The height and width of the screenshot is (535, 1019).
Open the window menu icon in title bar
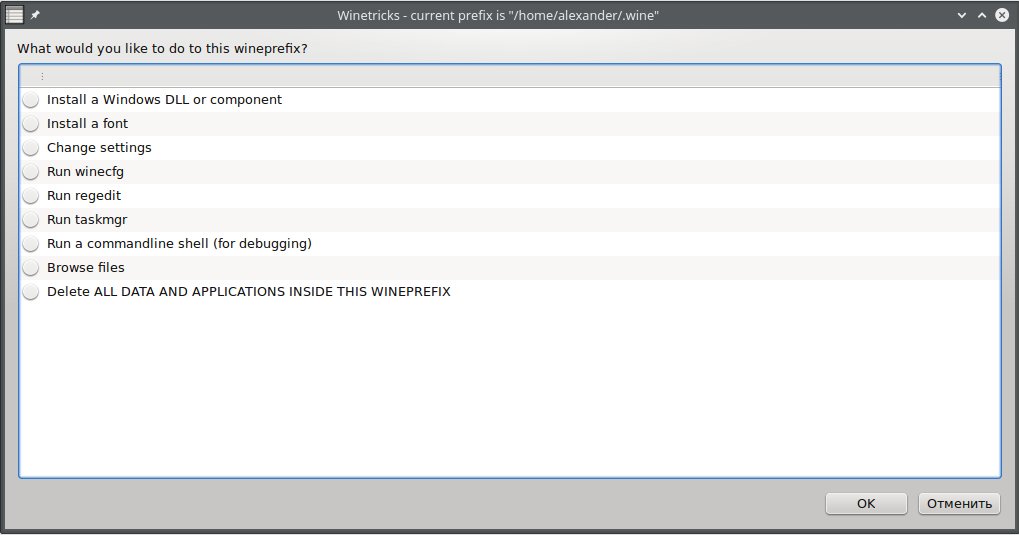pos(14,15)
